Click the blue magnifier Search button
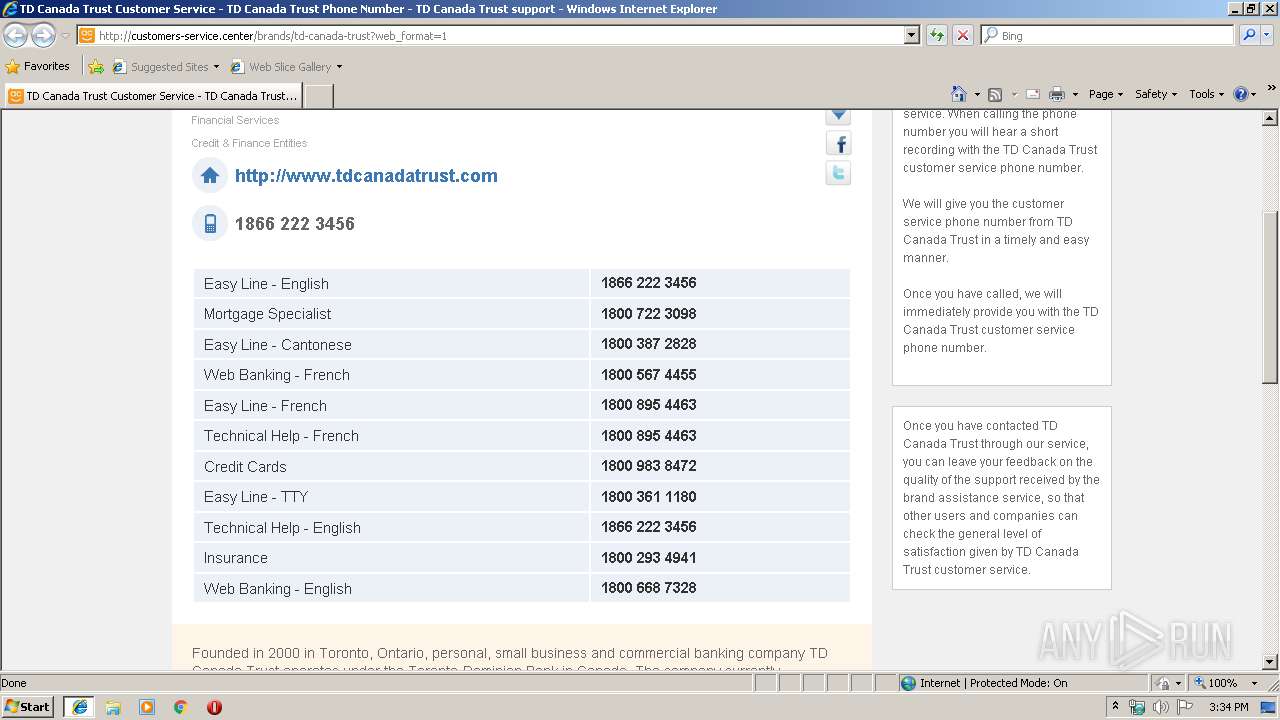Image resolution: width=1280 pixels, height=720 pixels. [1248, 35]
